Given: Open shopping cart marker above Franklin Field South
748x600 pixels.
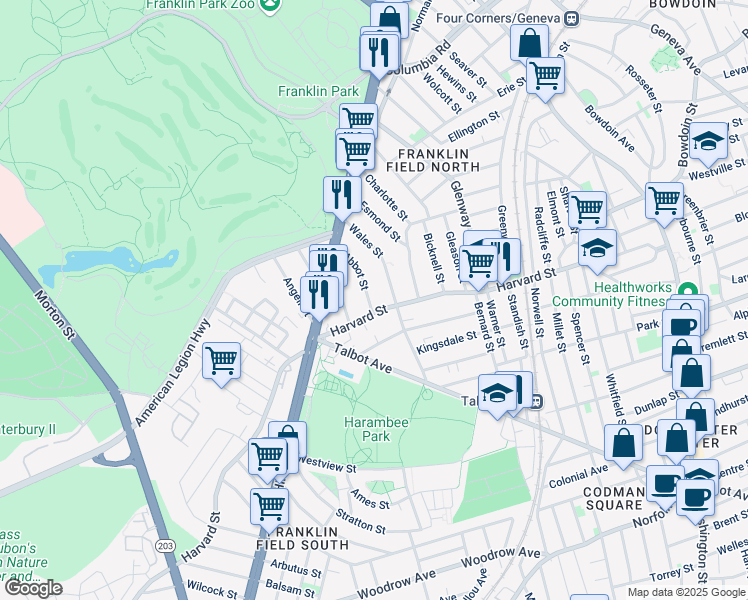Looking at the screenshot, I should pyautogui.click(x=270, y=507).
